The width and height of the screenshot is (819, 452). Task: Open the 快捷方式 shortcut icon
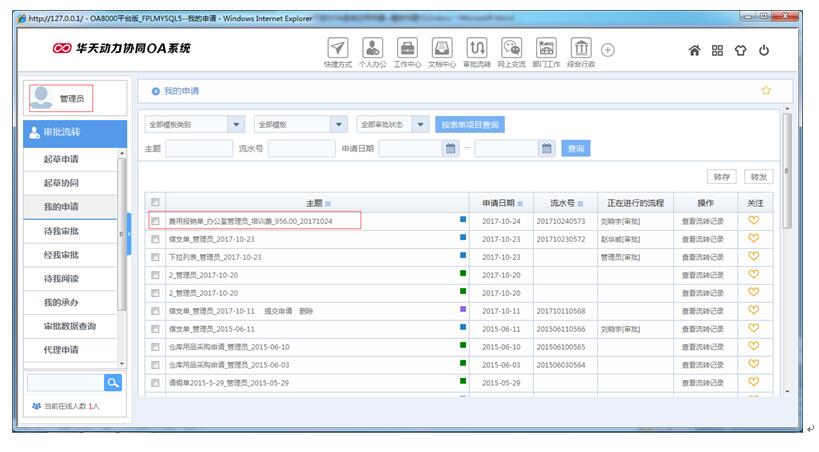point(337,49)
